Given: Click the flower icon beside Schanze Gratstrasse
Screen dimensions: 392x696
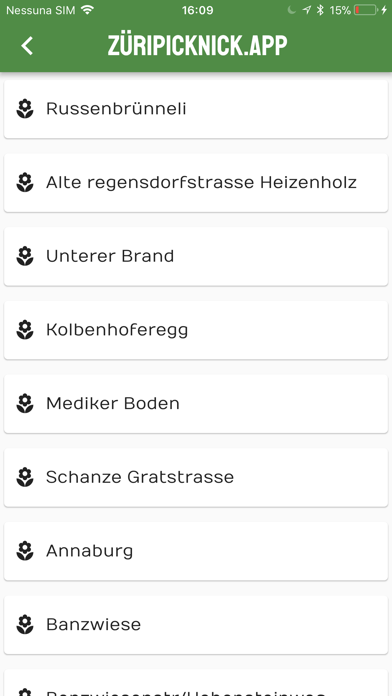Looking at the screenshot, I should [25, 478].
